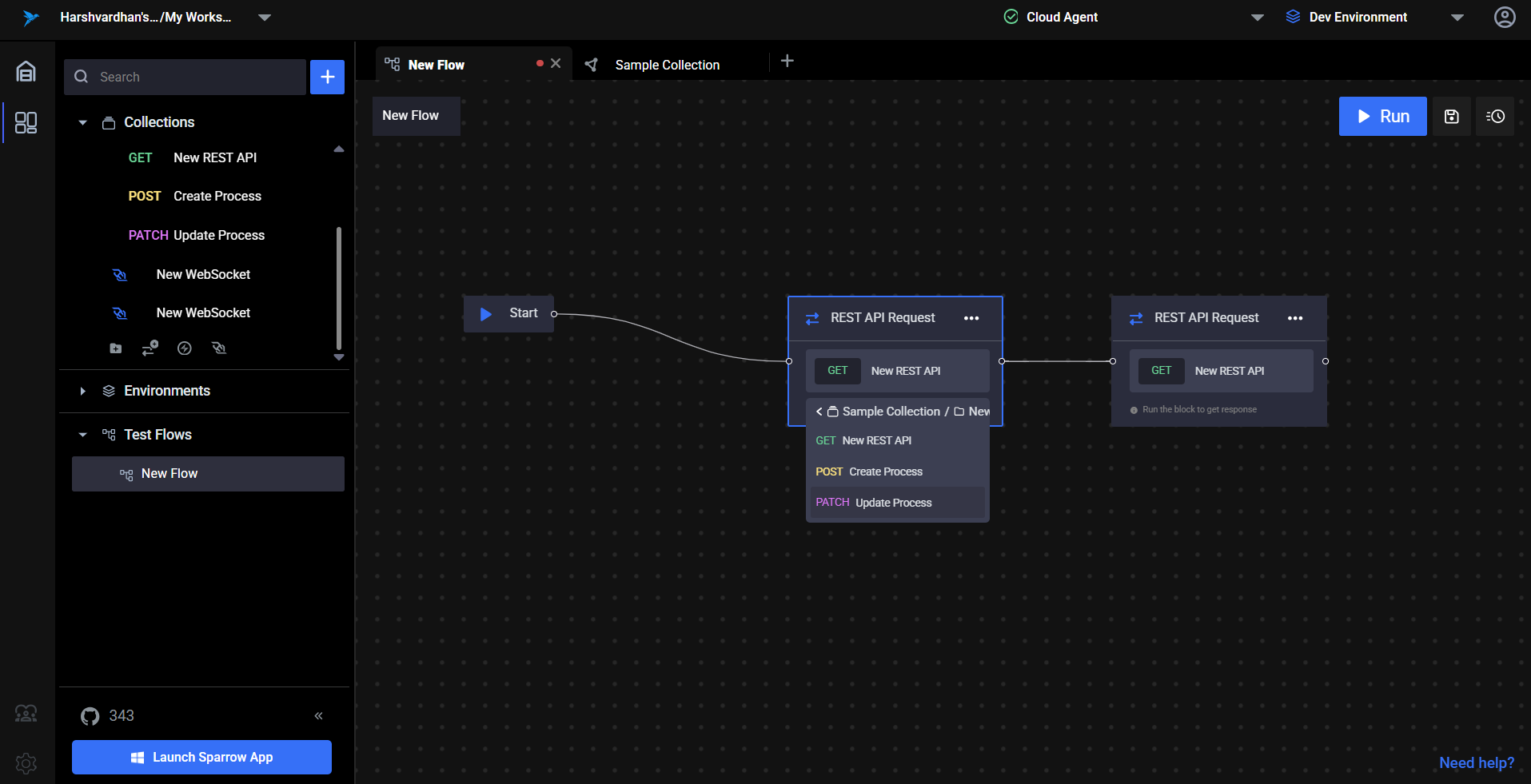The height and width of the screenshot is (784, 1531).
Task: Open options menu of second REST API Request block
Action: [1295, 318]
